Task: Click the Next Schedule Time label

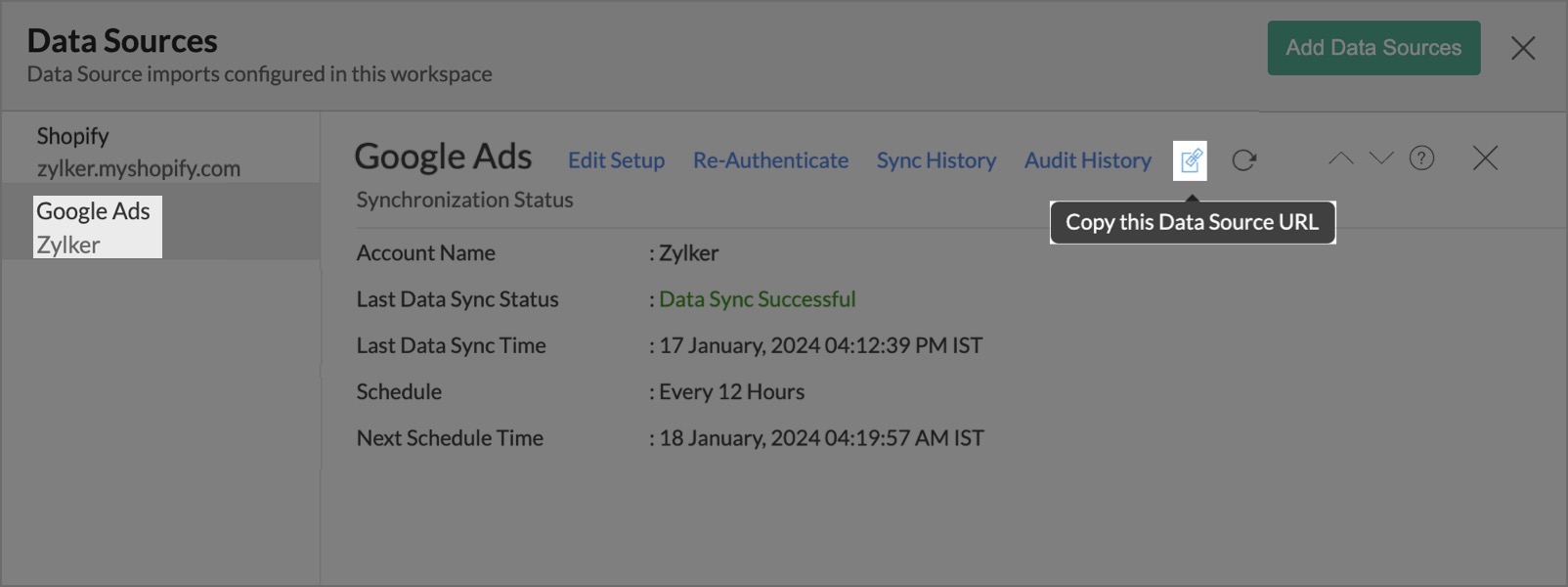Action: tap(450, 438)
